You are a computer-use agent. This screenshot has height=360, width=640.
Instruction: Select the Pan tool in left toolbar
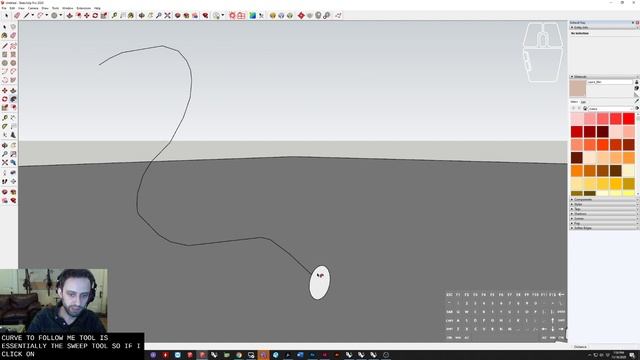13,145
